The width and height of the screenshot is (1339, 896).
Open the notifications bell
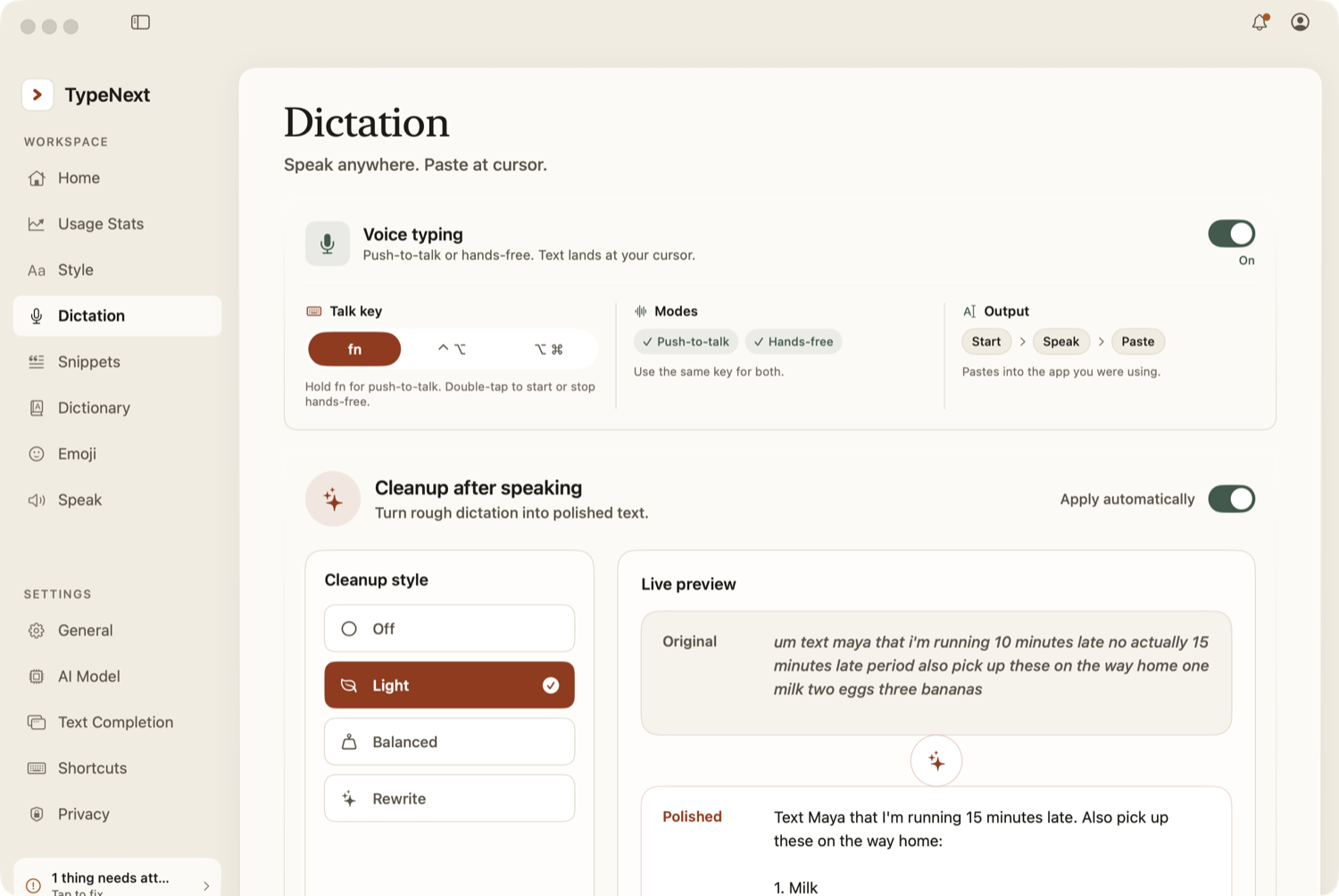(1260, 22)
